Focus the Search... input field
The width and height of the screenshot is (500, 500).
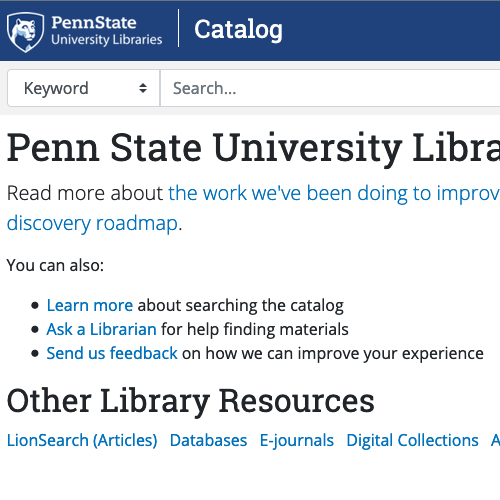(x=330, y=88)
